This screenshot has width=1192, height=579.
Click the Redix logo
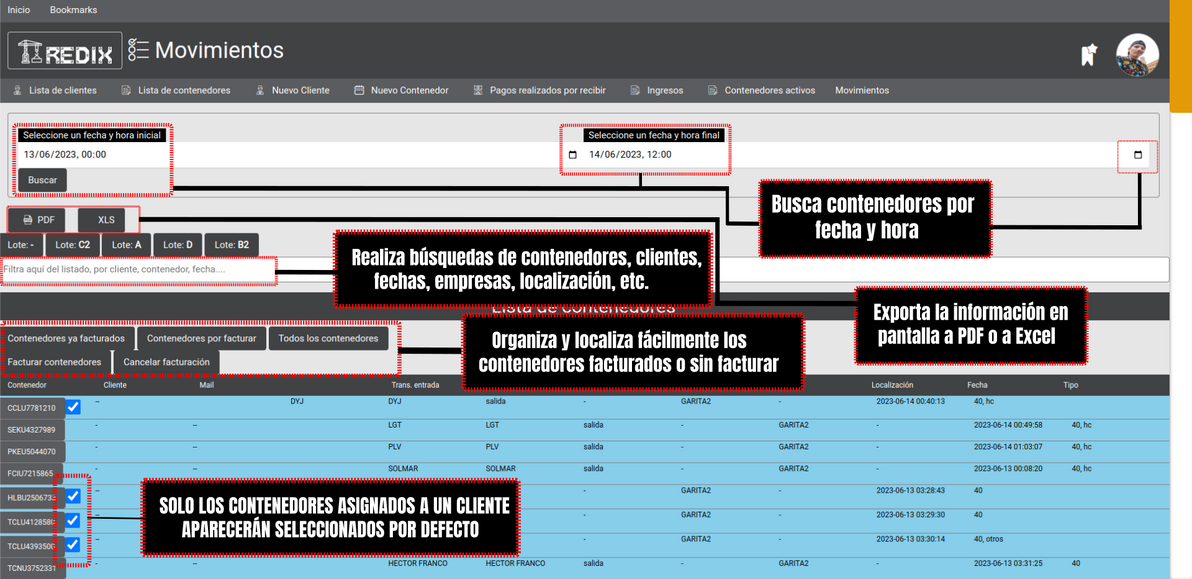tap(65, 51)
